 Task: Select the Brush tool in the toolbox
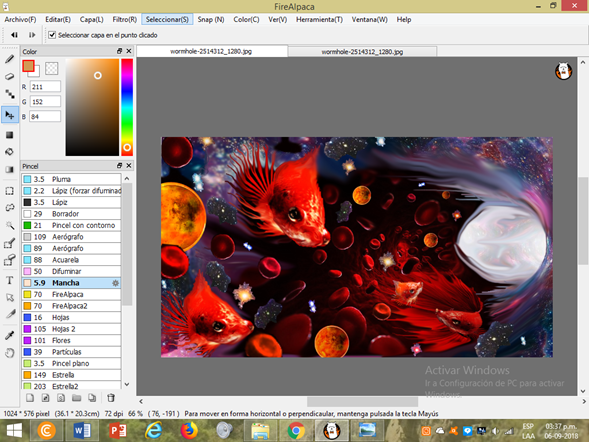pos(9,59)
